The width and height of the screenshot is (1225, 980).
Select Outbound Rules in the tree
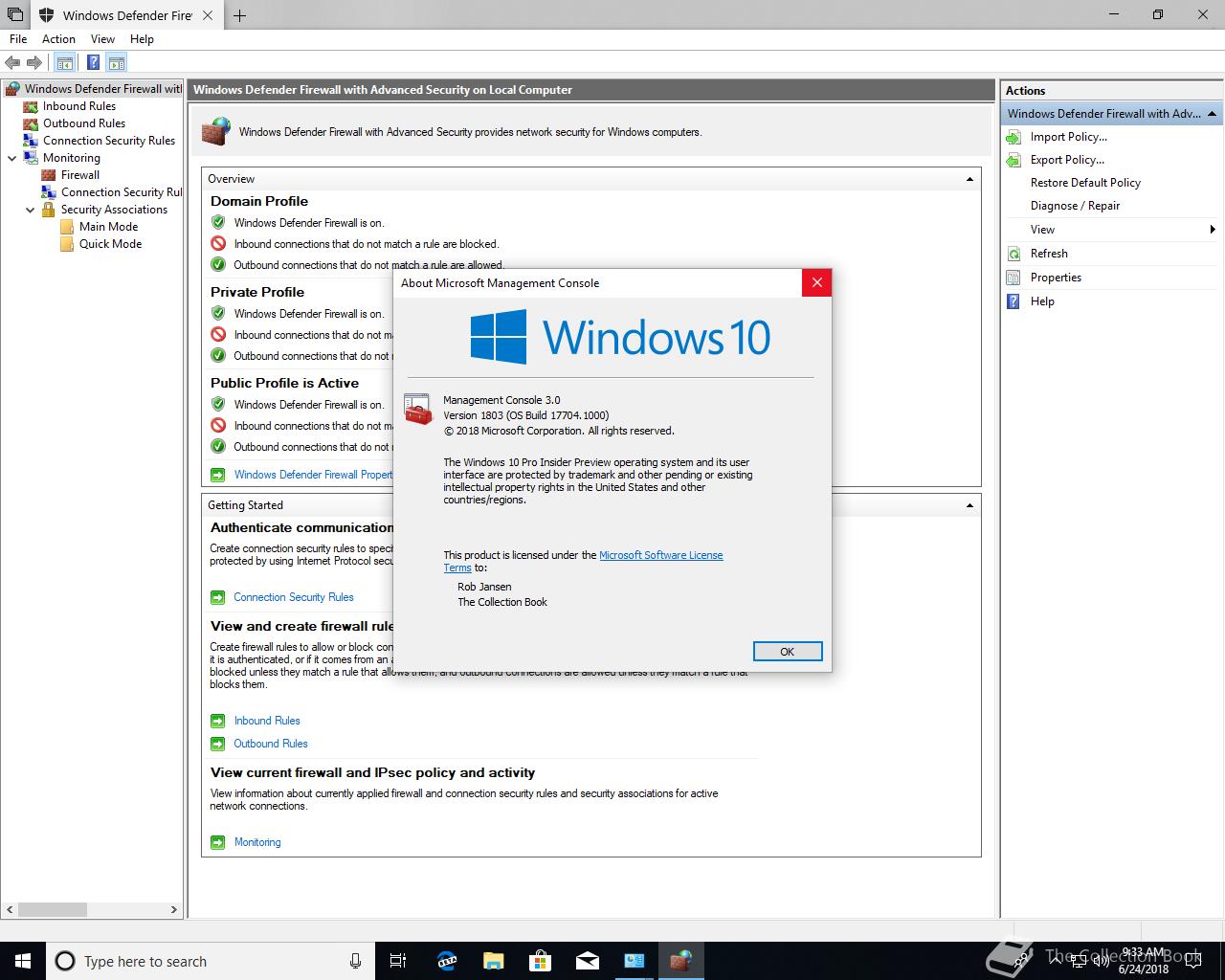84,123
